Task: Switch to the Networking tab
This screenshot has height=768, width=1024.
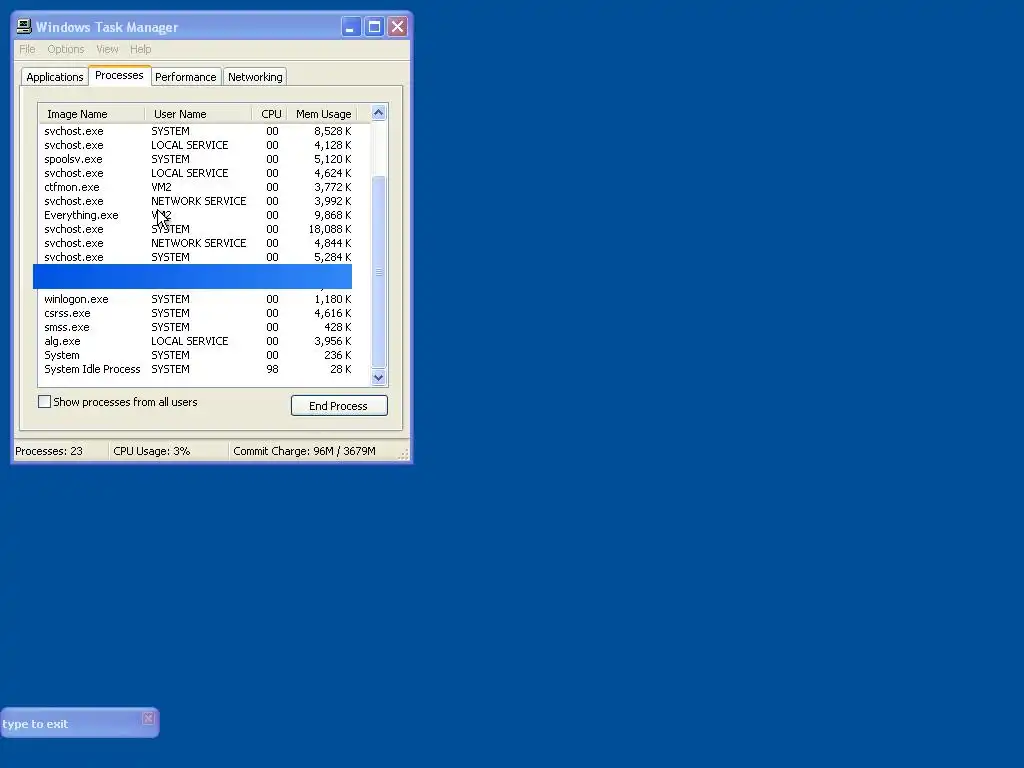Action: tap(255, 77)
